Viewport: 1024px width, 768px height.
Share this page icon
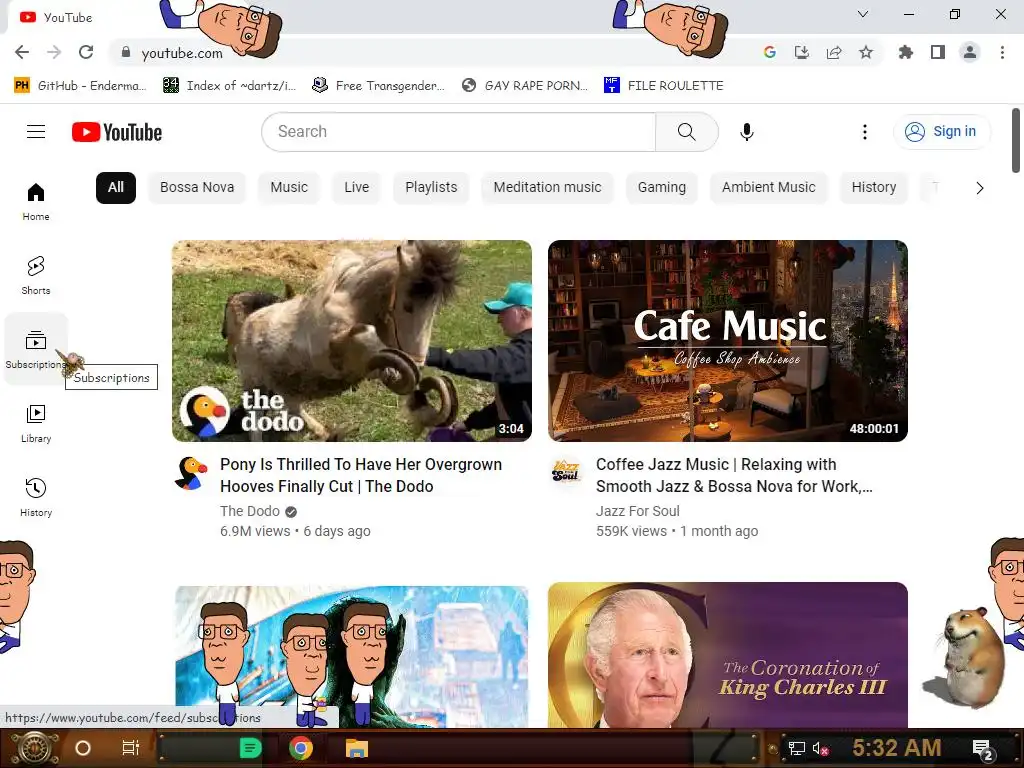click(x=834, y=52)
